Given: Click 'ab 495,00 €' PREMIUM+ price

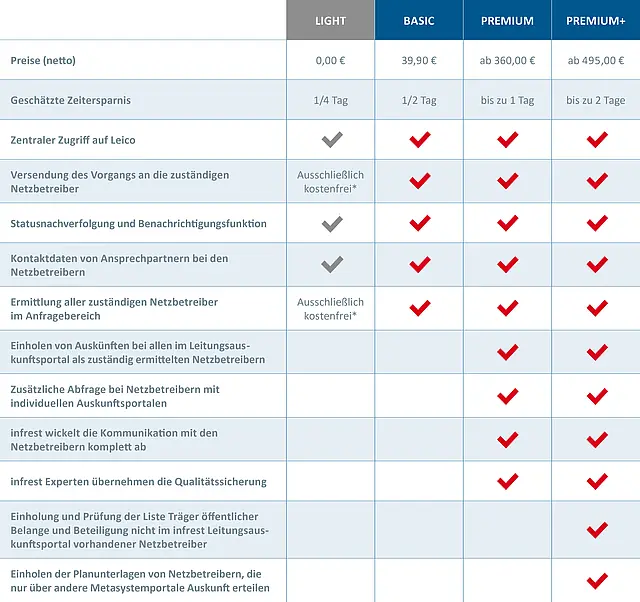Looking at the screenshot, I should point(596,60).
